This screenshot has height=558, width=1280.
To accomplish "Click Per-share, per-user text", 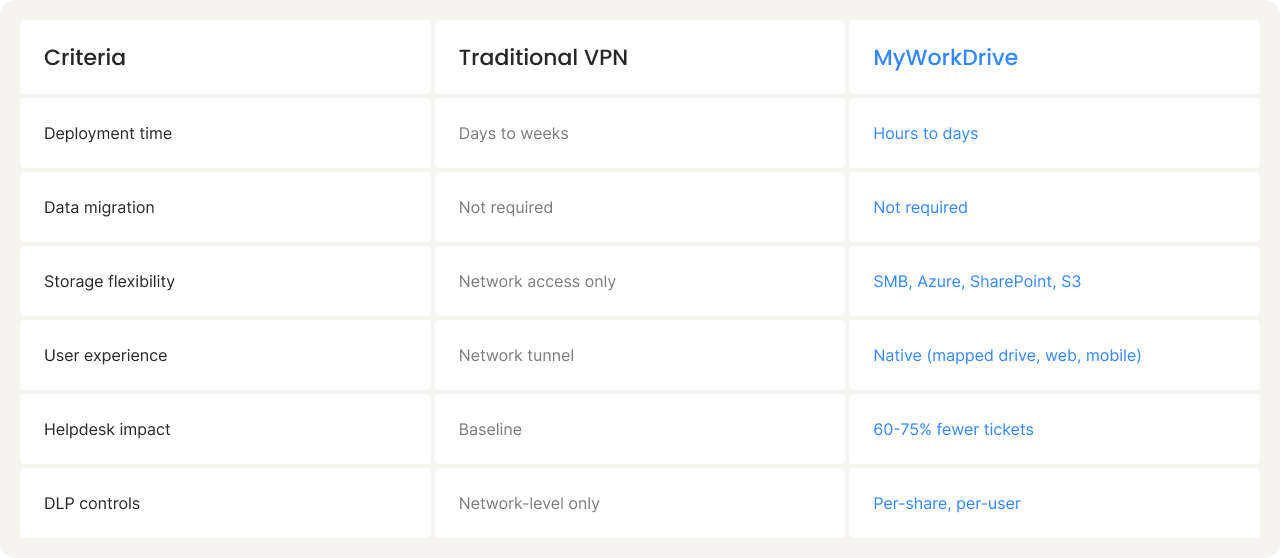I will click(946, 504).
